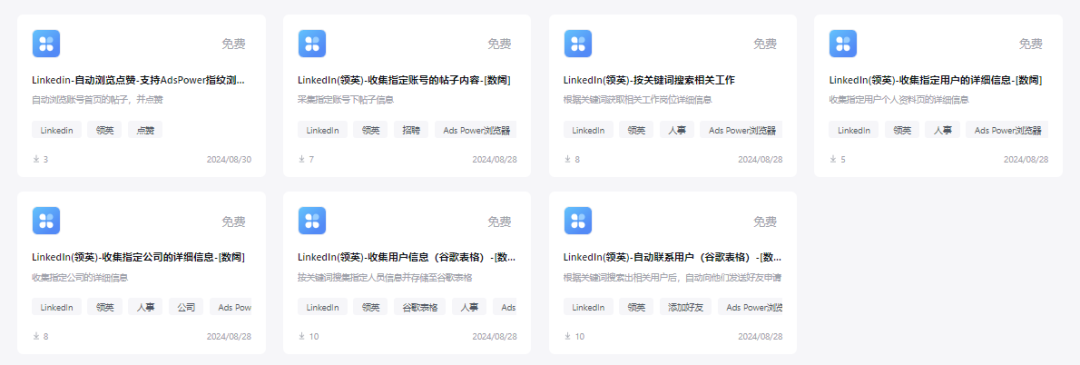Click description 收集指定用户个人资料页的详细信息
The image size is (1080, 365).
[x=899, y=100]
